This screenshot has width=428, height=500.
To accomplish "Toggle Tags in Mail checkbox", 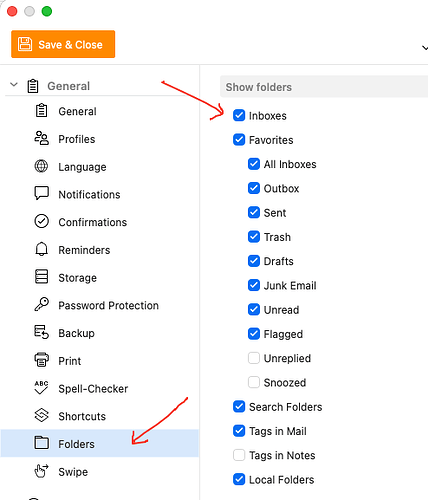I will pyautogui.click(x=239, y=431).
